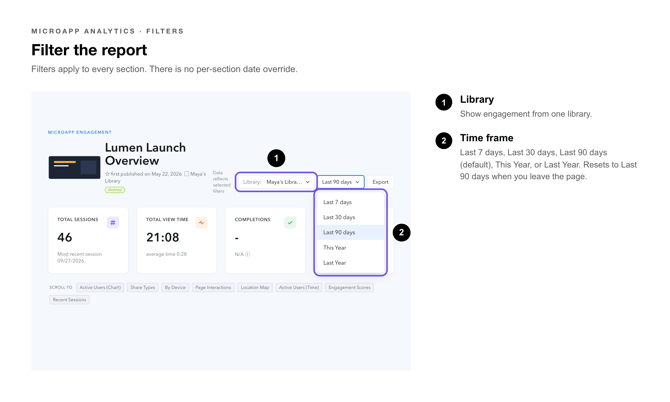Go to the Location Map section

[x=255, y=288]
